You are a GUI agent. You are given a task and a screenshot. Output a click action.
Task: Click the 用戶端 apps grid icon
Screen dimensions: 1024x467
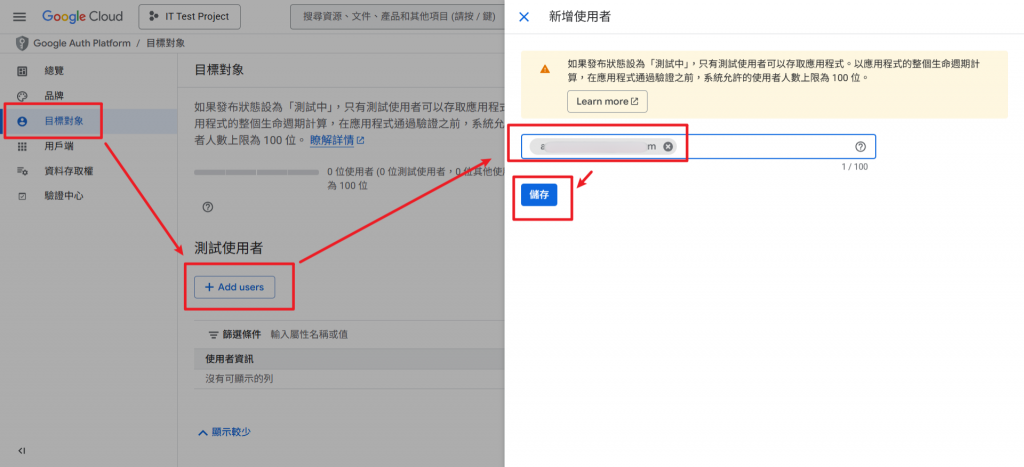point(22,146)
